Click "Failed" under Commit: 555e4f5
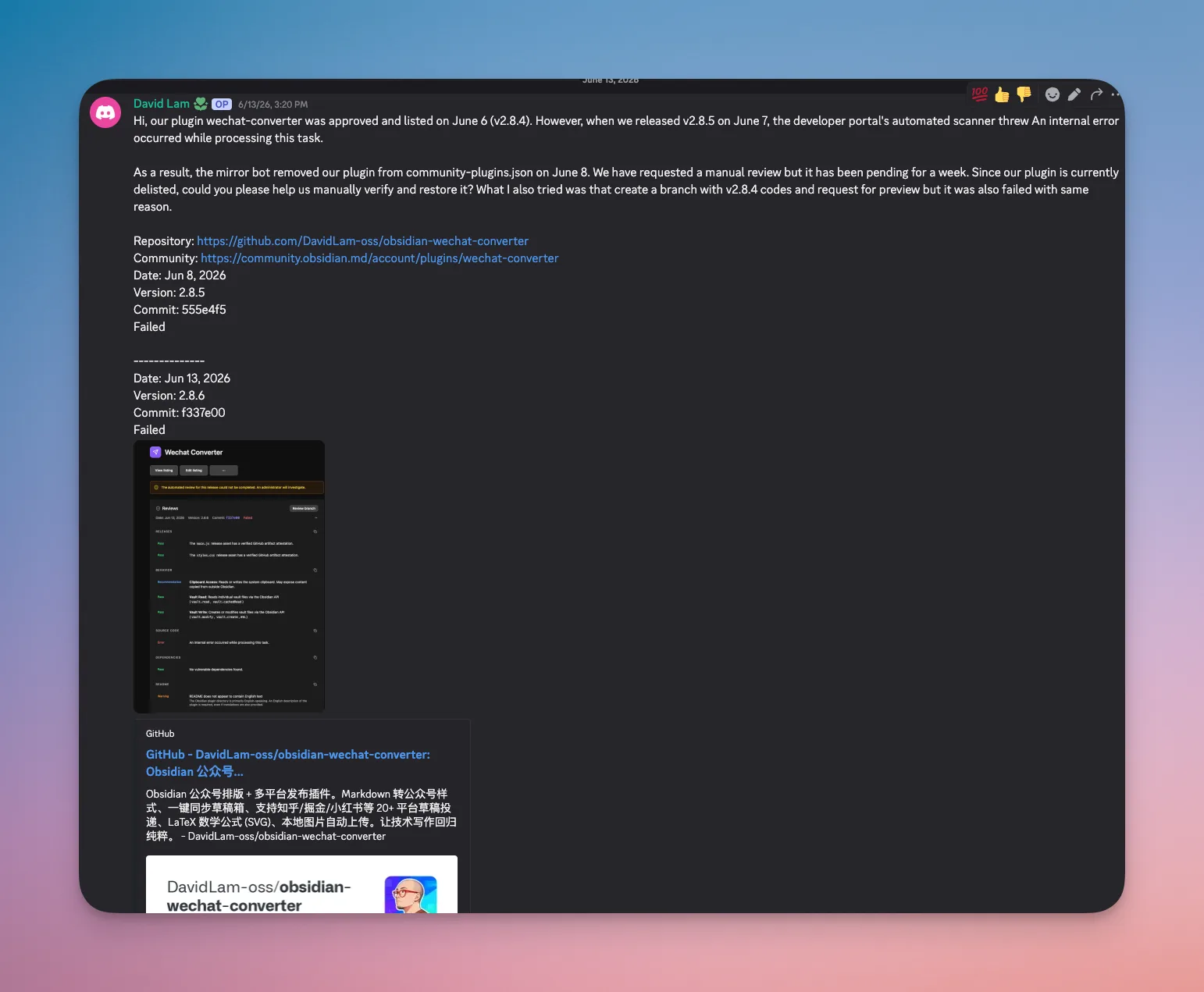1204x992 pixels. 149,327
